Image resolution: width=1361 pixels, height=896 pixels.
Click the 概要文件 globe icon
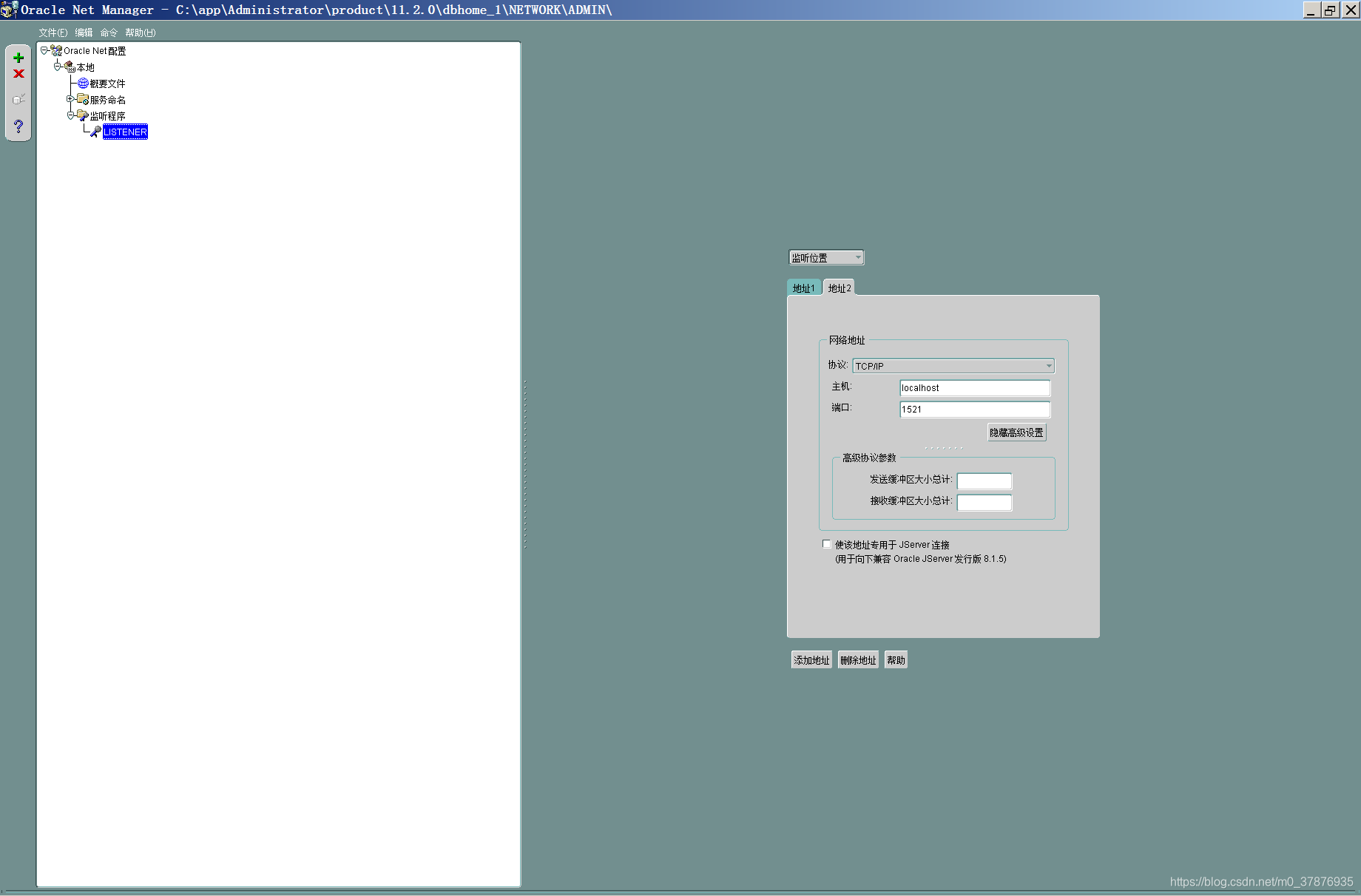click(x=83, y=83)
